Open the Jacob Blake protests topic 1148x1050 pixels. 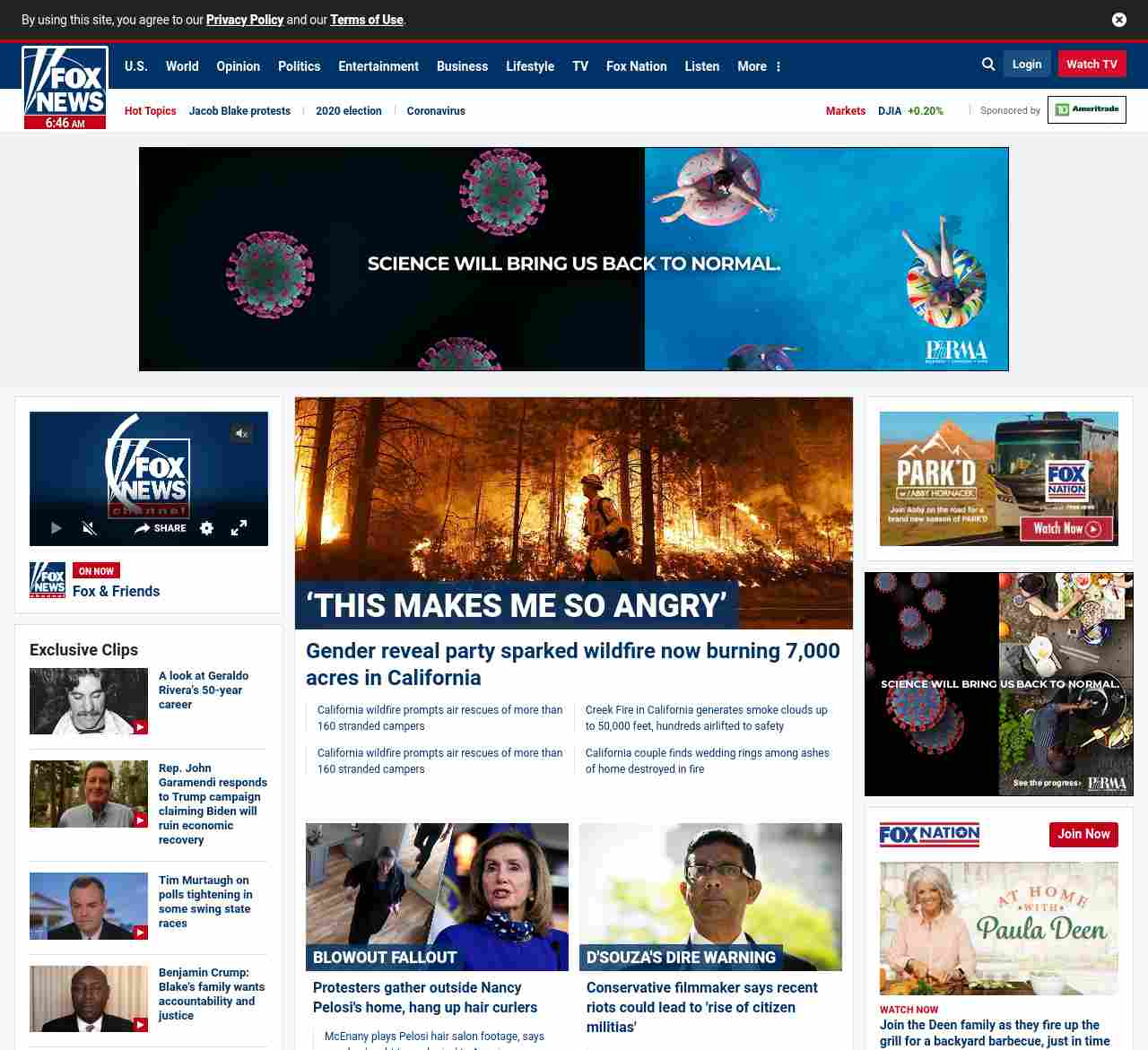click(239, 111)
